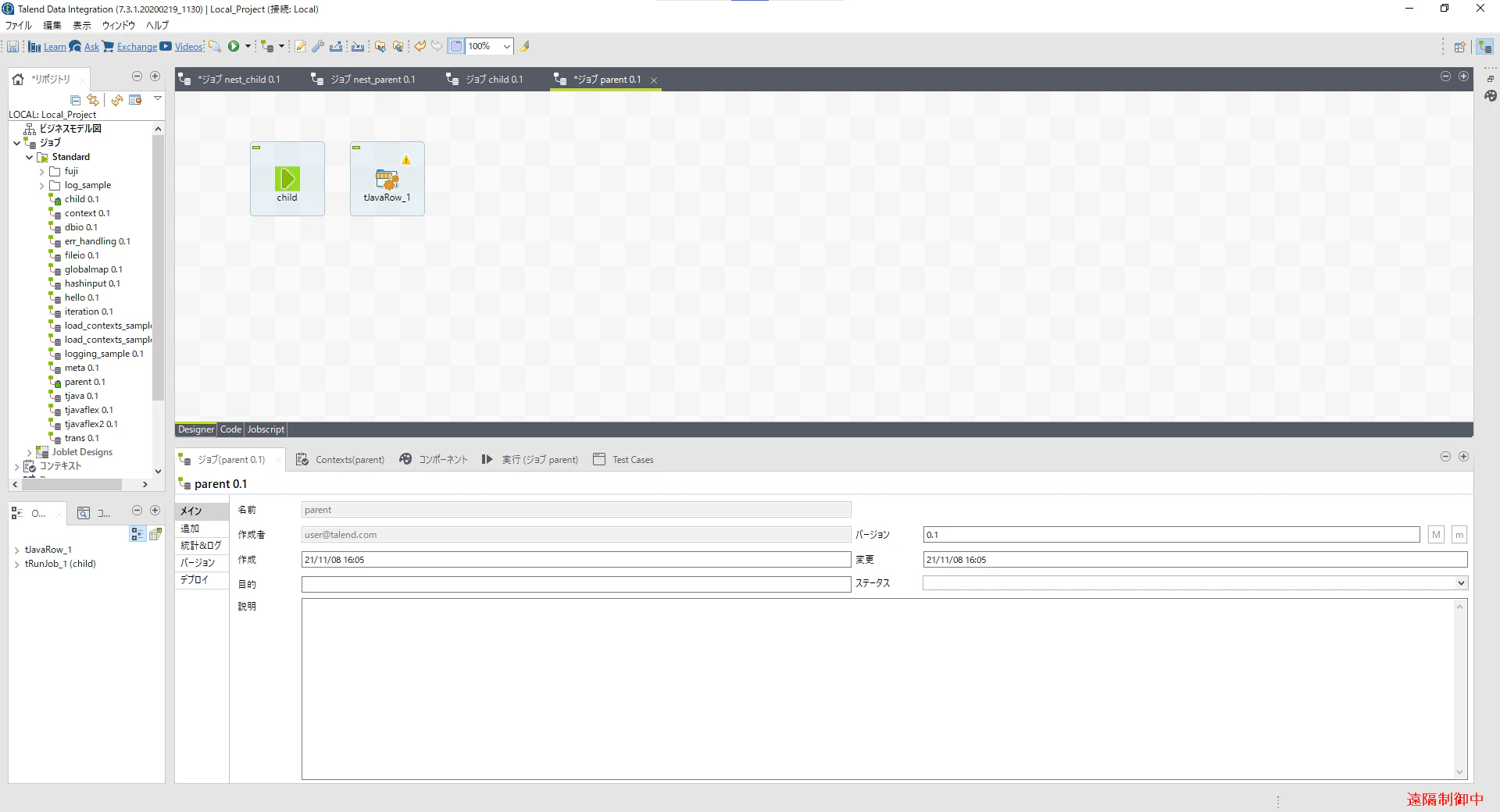Collapse the Standard jobs node
Viewport: 1500px width, 812px height.
point(30,158)
